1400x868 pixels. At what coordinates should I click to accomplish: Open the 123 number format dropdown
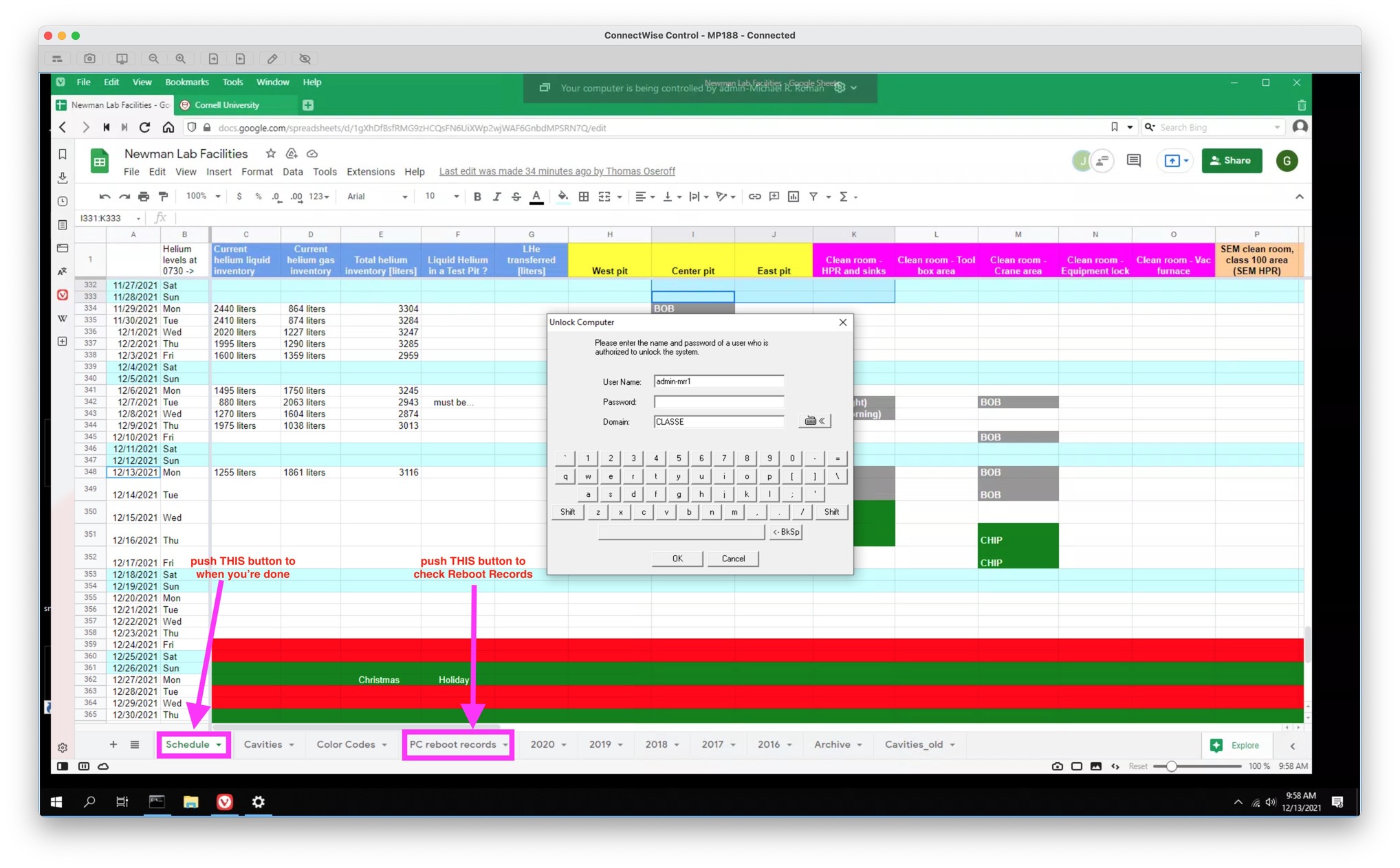(319, 197)
